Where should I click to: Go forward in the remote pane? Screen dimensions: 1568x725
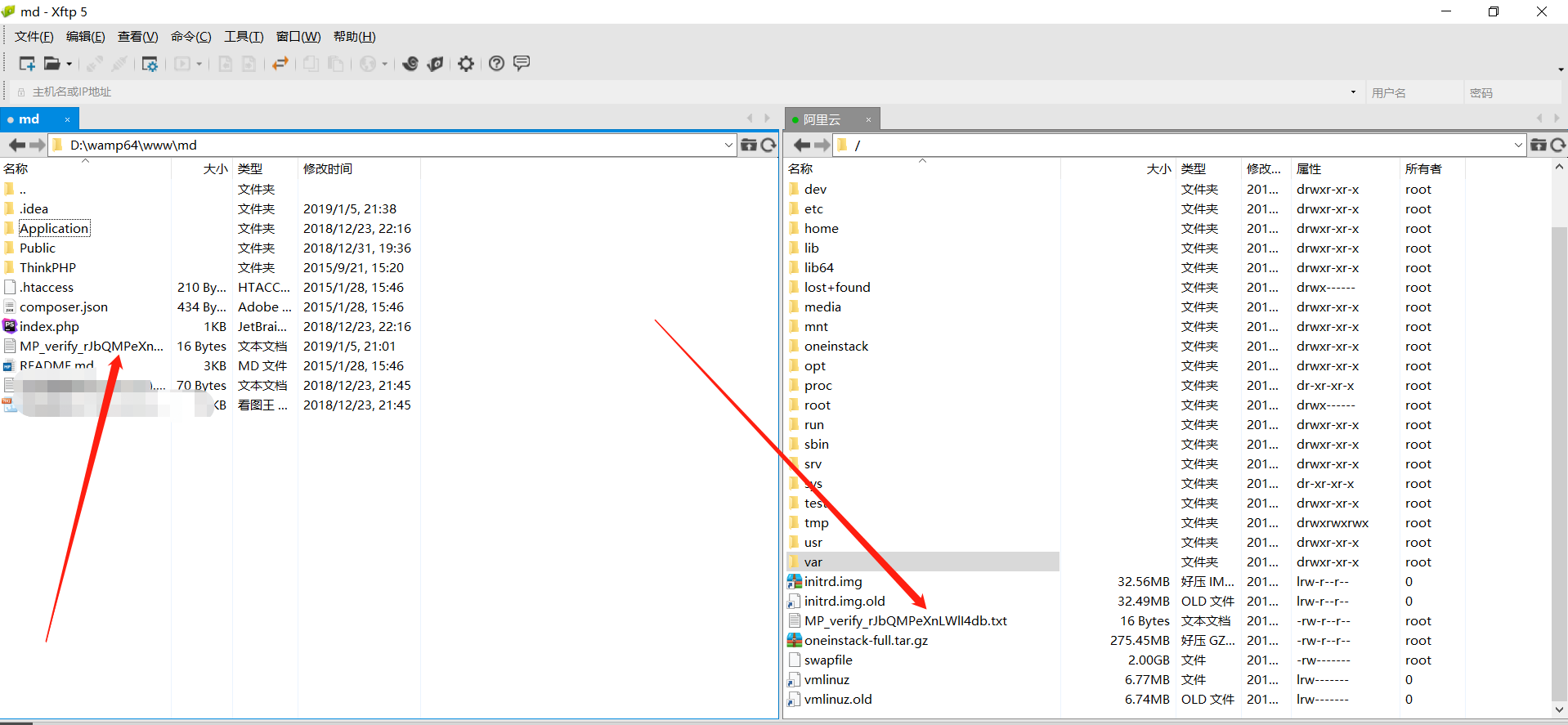[x=822, y=145]
